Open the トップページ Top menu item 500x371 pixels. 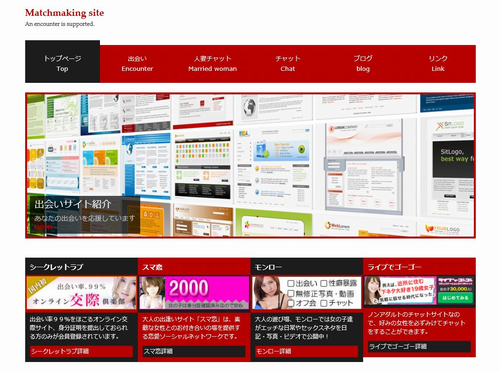pos(62,62)
